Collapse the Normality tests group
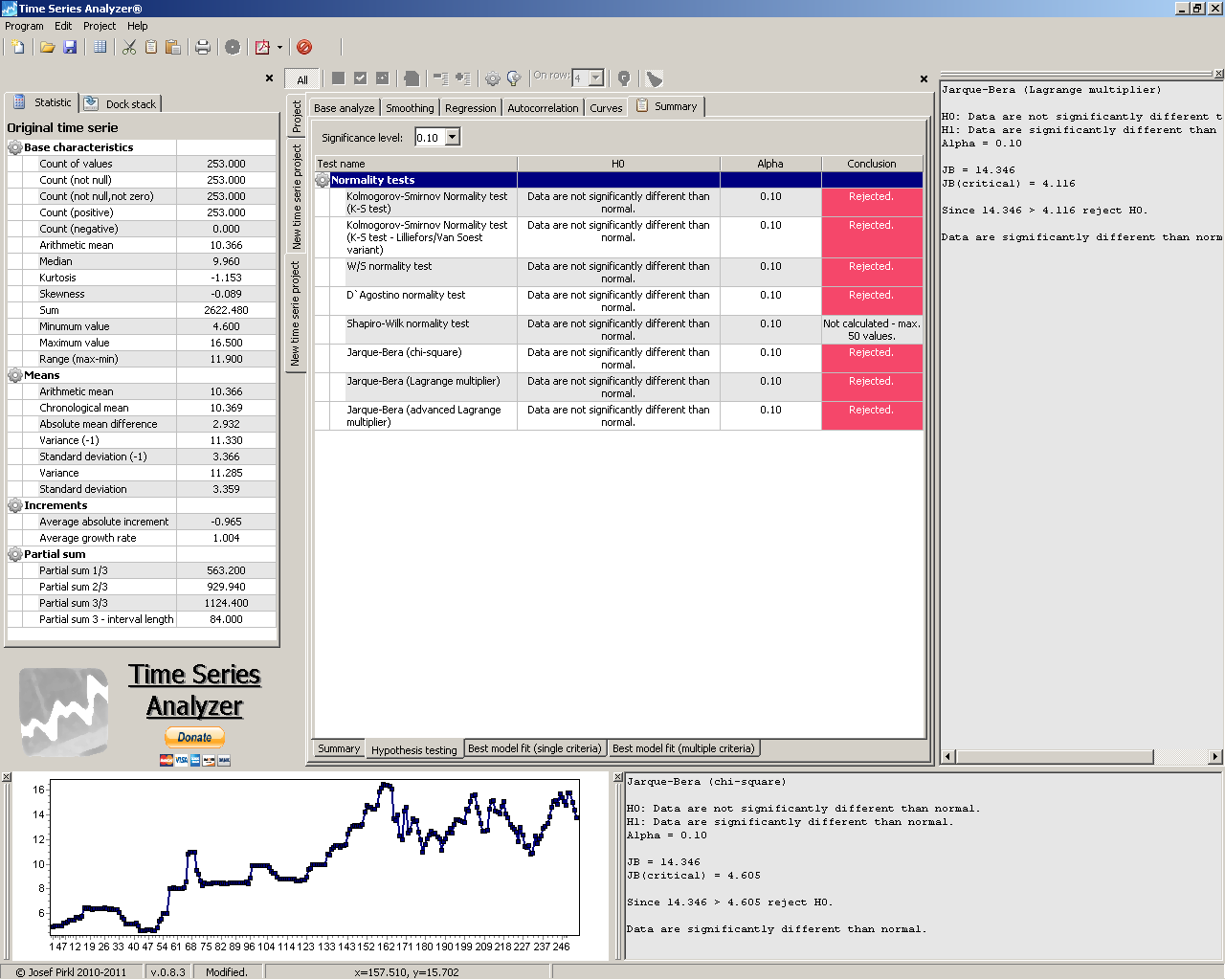The image size is (1225, 980). [323, 180]
